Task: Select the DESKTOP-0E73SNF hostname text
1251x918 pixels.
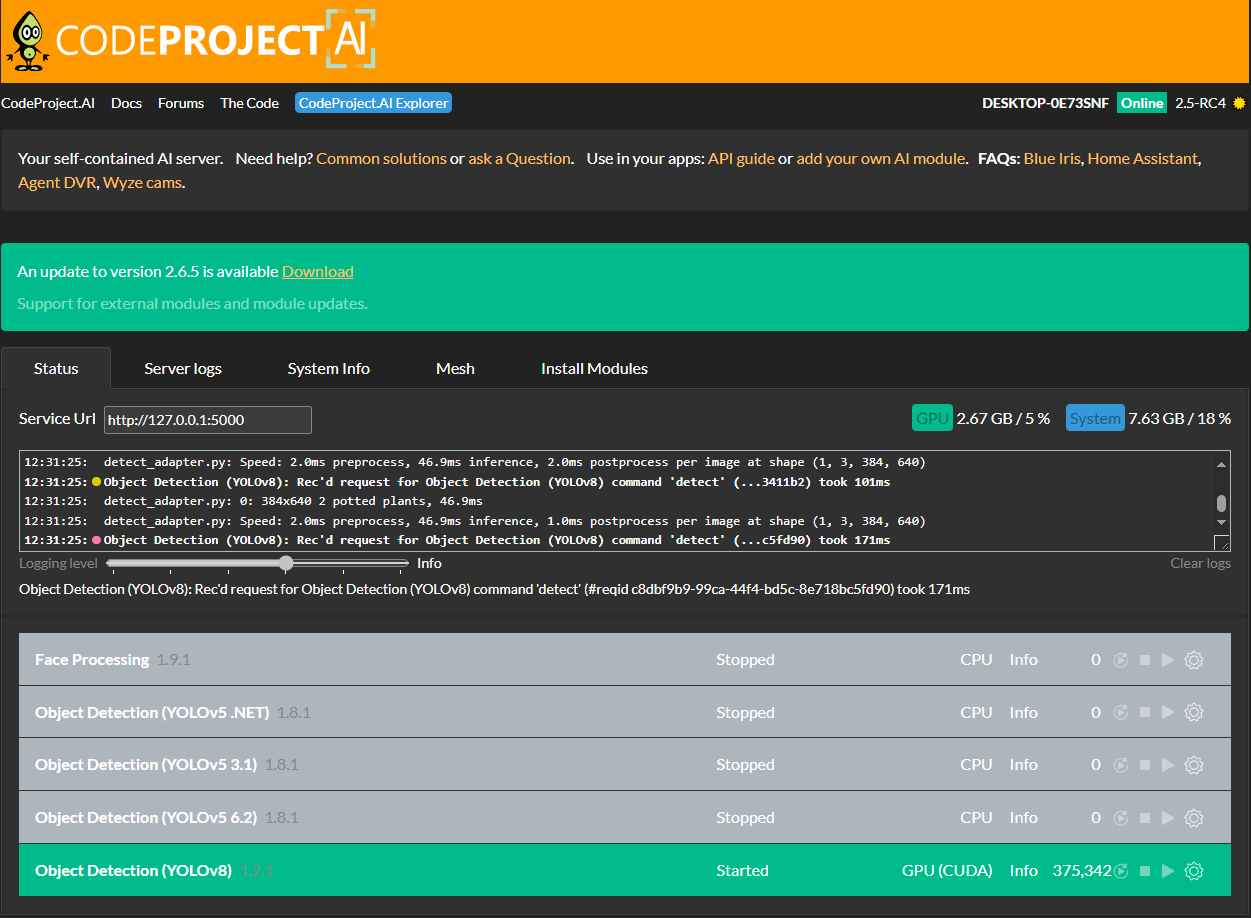Action: (x=1045, y=103)
